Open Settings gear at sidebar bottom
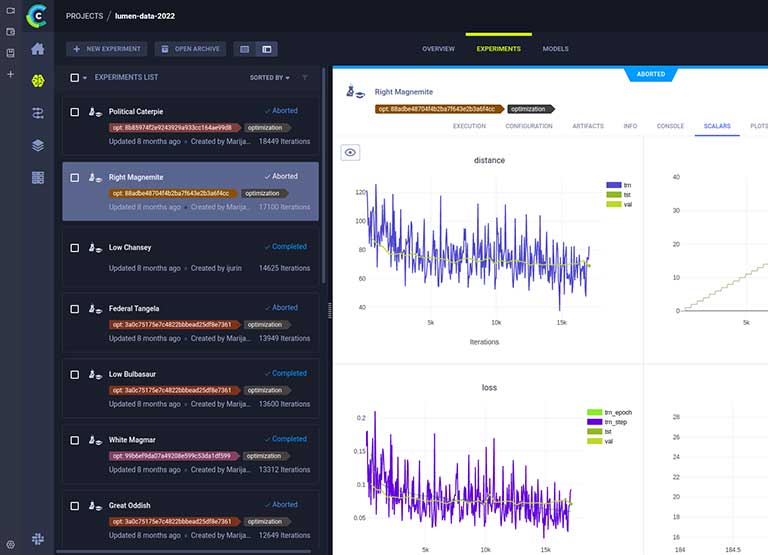Screen dimensions: 768x555 [x=10, y=544]
